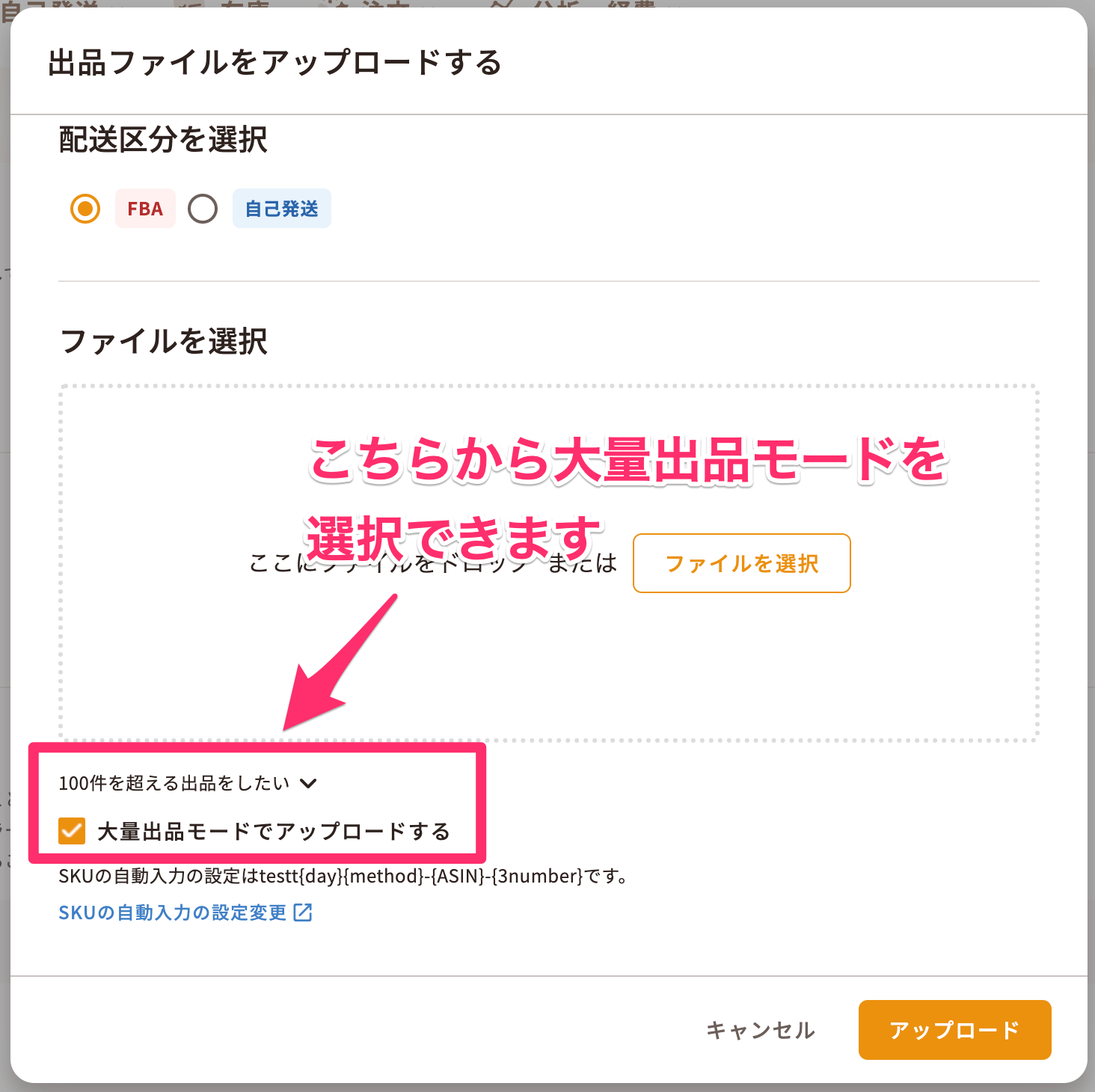Click the ファイルを選択 button
The height and width of the screenshot is (1092, 1095).
741,563
